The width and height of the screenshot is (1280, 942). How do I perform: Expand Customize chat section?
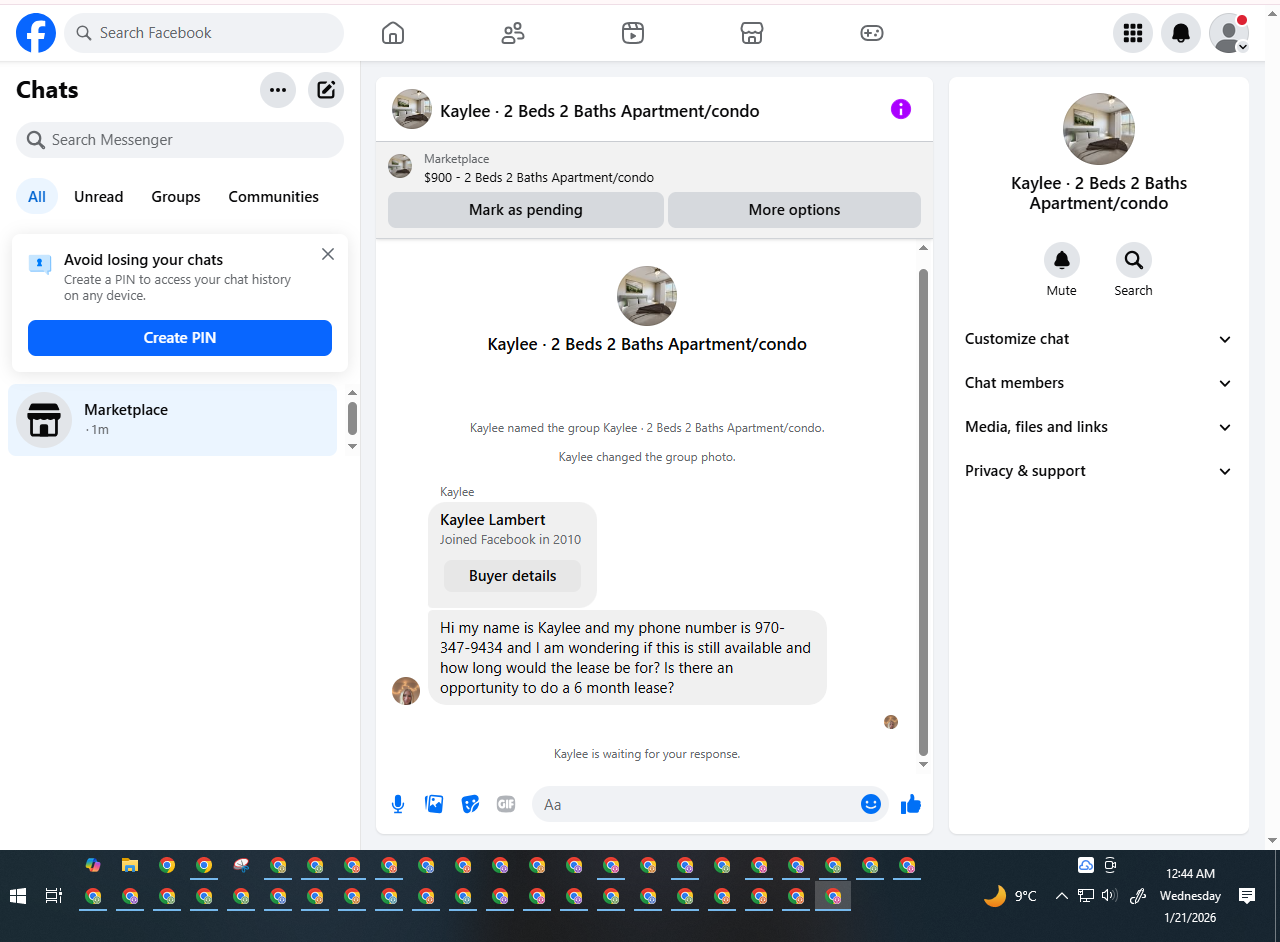click(x=1099, y=339)
